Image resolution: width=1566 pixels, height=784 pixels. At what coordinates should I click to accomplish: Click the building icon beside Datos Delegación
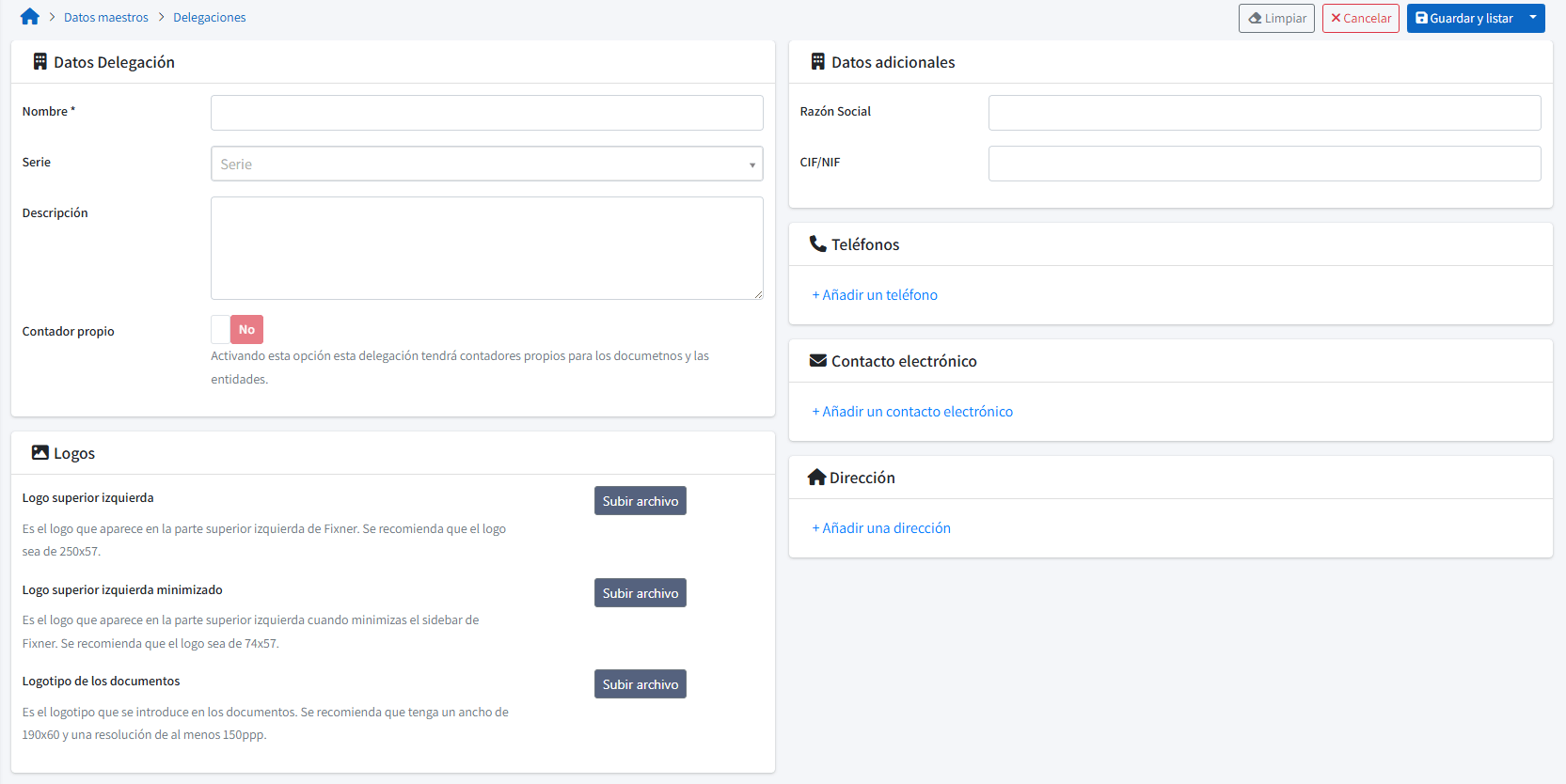(40, 62)
